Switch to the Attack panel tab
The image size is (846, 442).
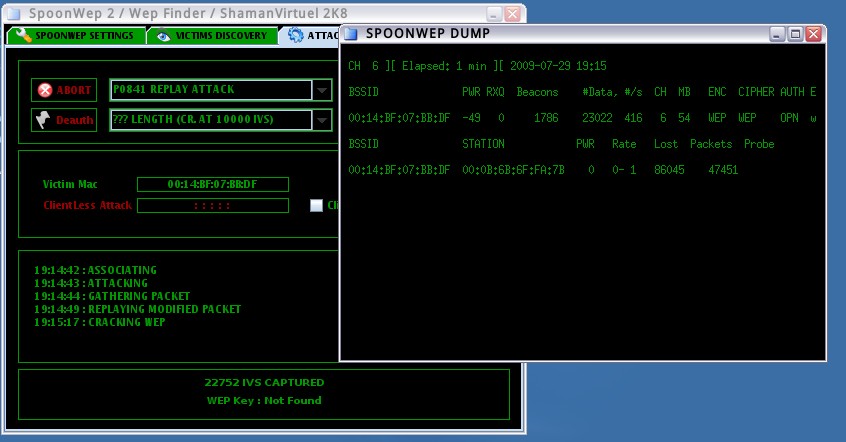tap(311, 36)
